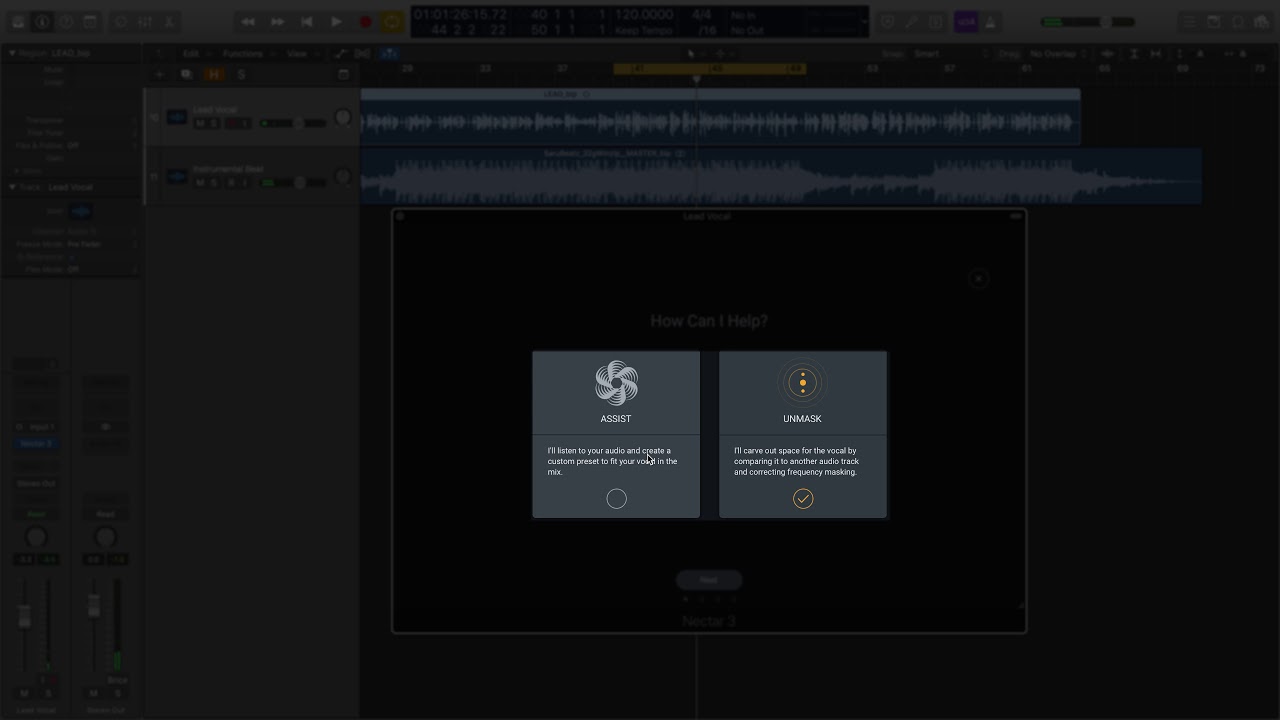The width and height of the screenshot is (1280, 720).
Task: Go to beginning with the transport button
Action: pos(307,22)
